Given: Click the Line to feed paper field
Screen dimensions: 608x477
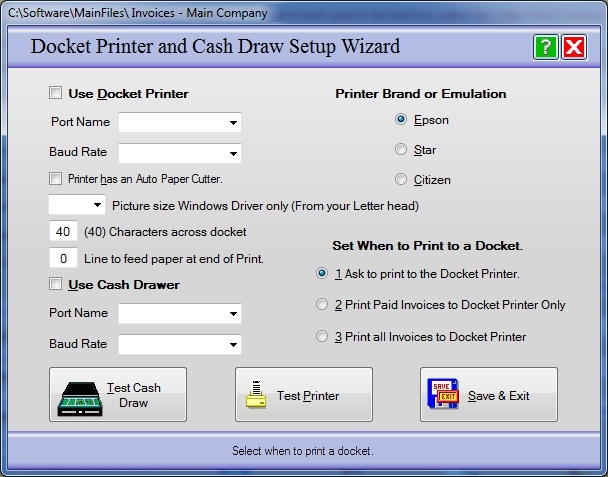Looking at the screenshot, I should point(63,258).
